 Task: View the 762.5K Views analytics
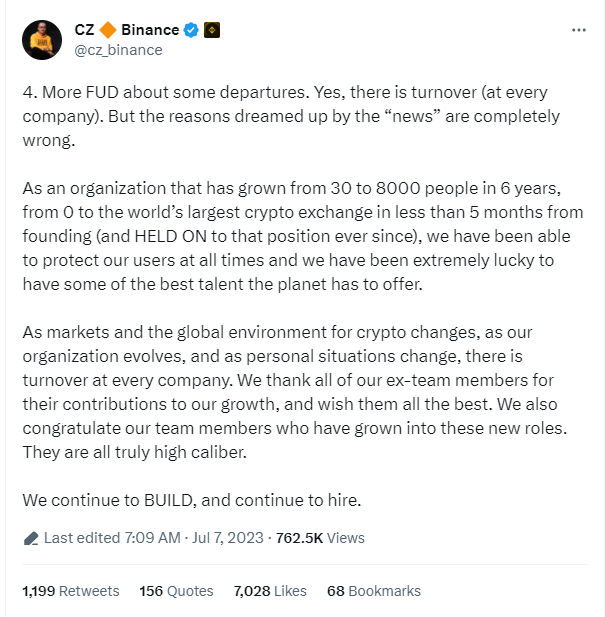pos(321,538)
